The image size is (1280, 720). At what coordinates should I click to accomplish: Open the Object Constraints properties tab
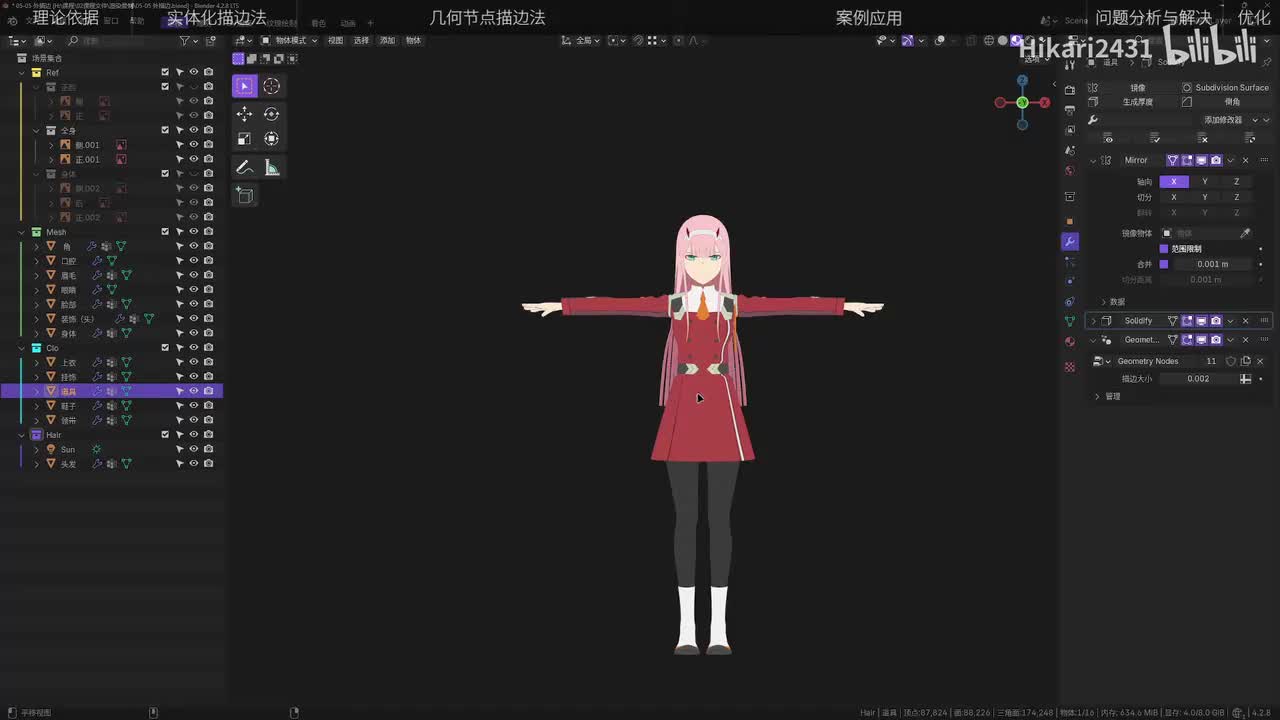pyautogui.click(x=1070, y=301)
